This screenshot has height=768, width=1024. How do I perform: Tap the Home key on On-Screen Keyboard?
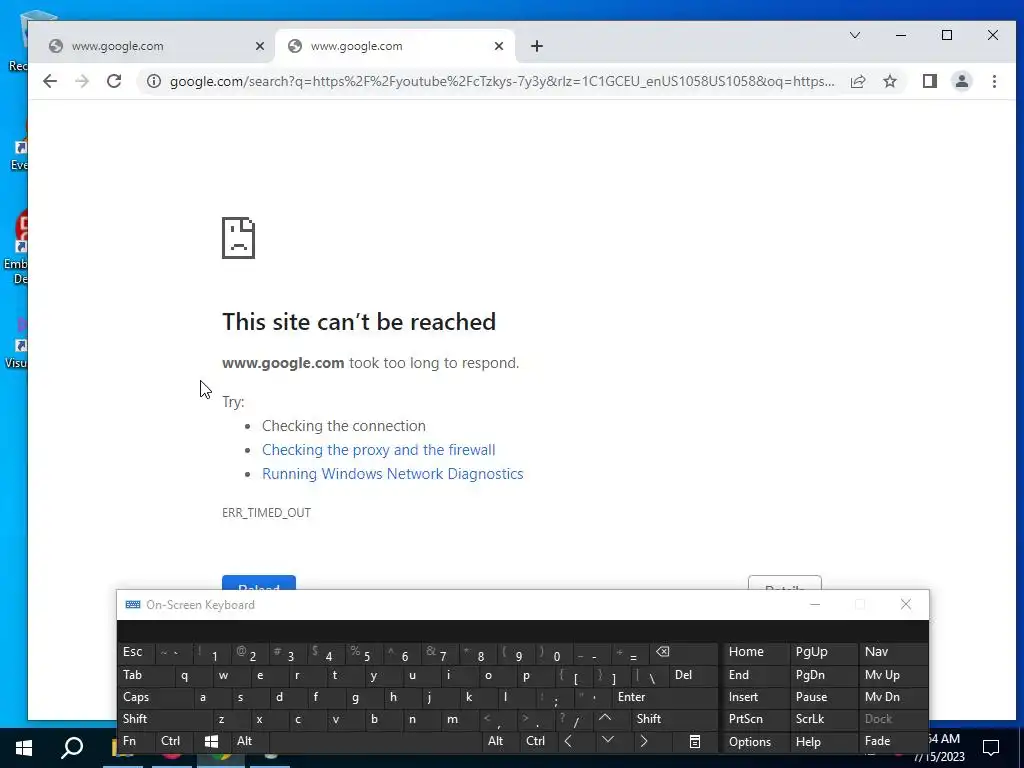pos(756,652)
